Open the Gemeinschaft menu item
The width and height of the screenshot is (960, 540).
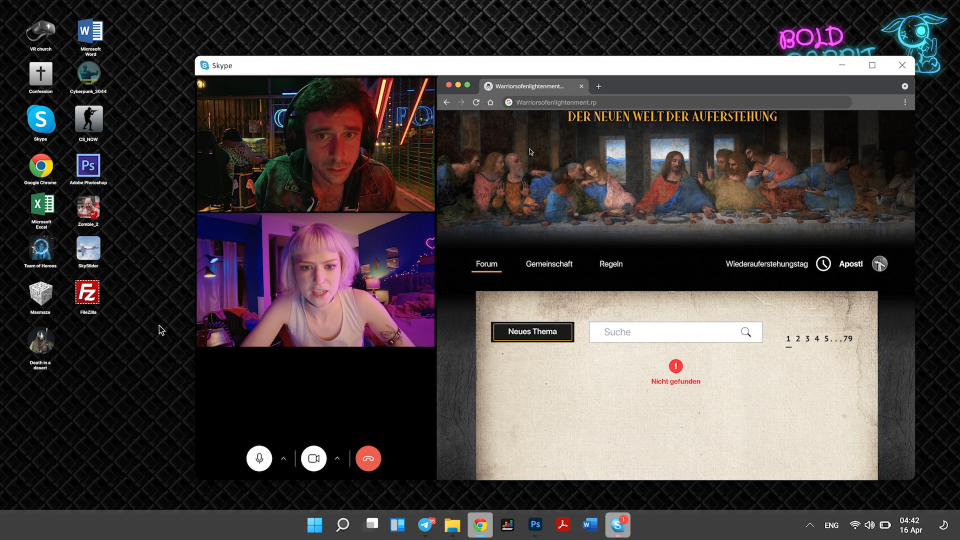tap(549, 264)
